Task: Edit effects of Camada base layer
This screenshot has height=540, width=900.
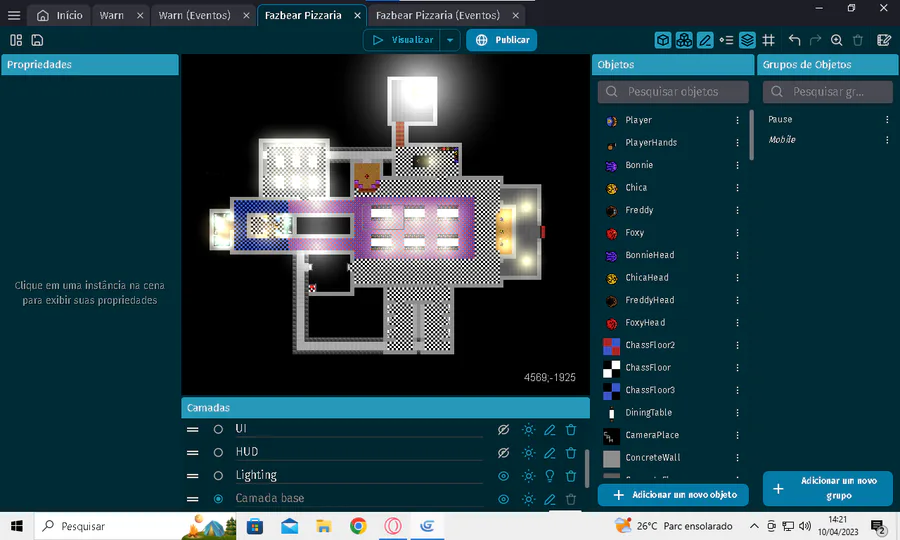Action: 529,499
